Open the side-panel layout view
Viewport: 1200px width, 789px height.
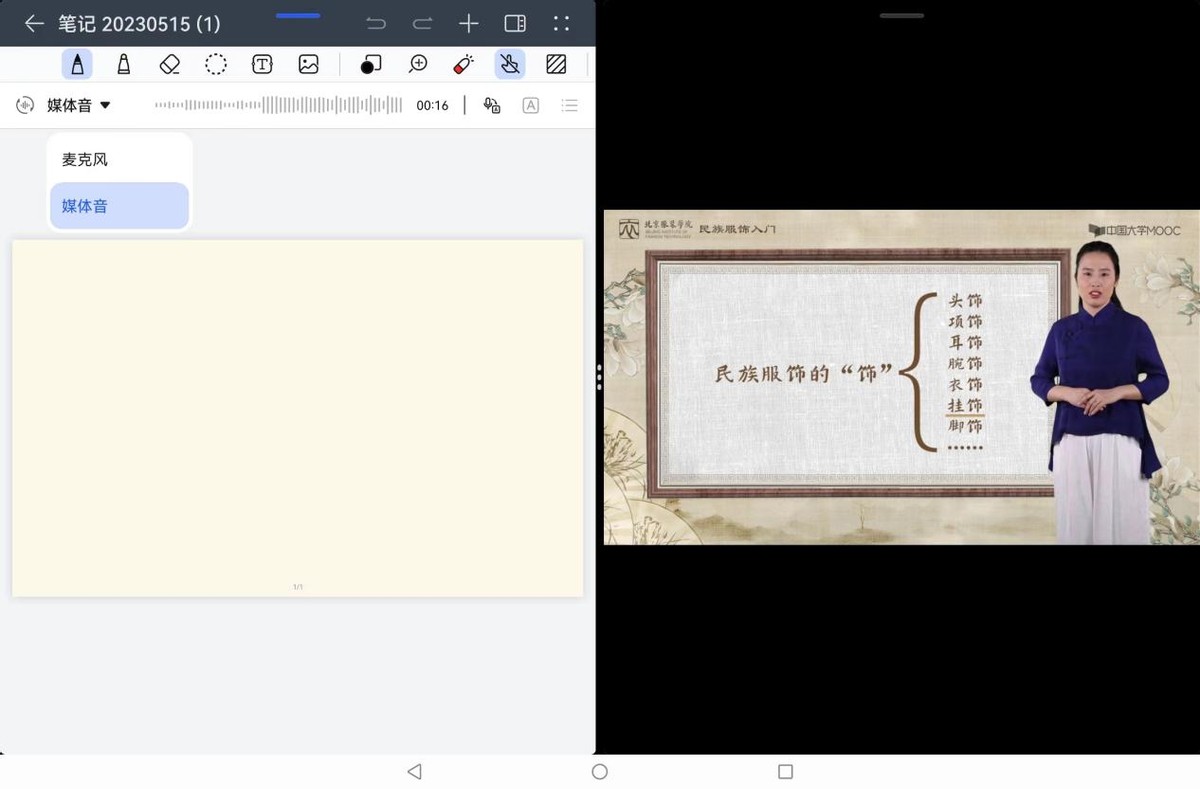click(x=515, y=23)
